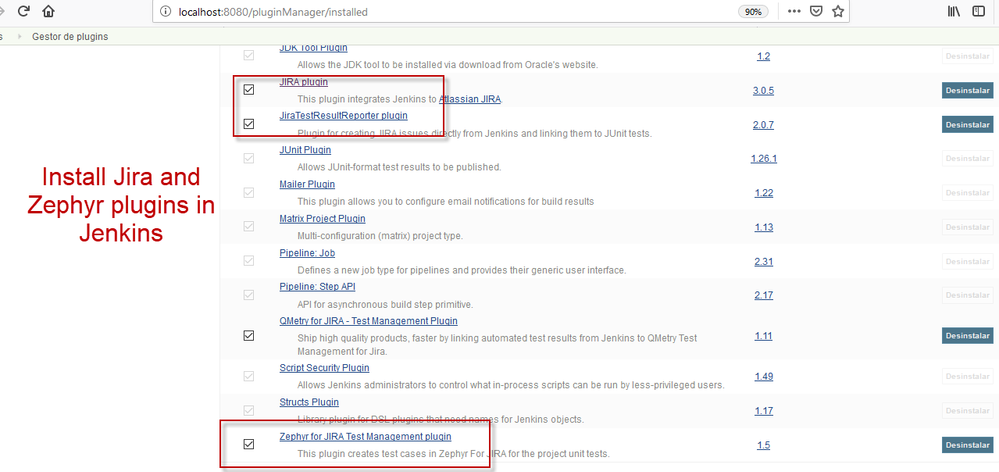Screen dimensions: 999x472
Task: Open Pipeline: Step API link
Action: pyautogui.click(x=317, y=287)
